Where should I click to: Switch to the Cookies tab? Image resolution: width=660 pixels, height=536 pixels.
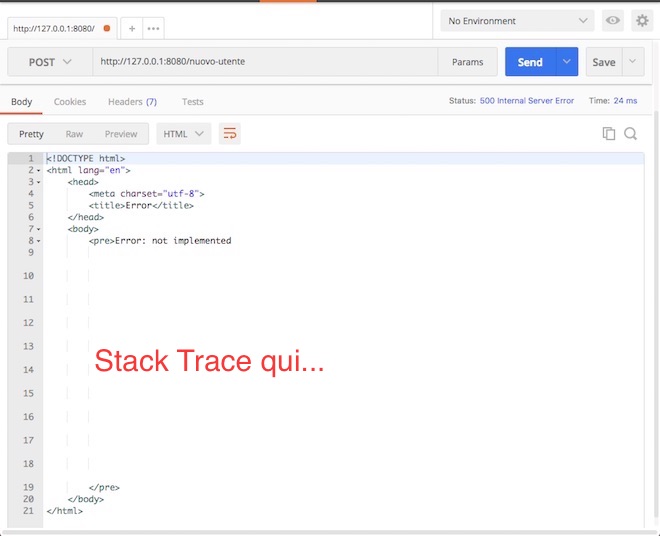point(70,102)
